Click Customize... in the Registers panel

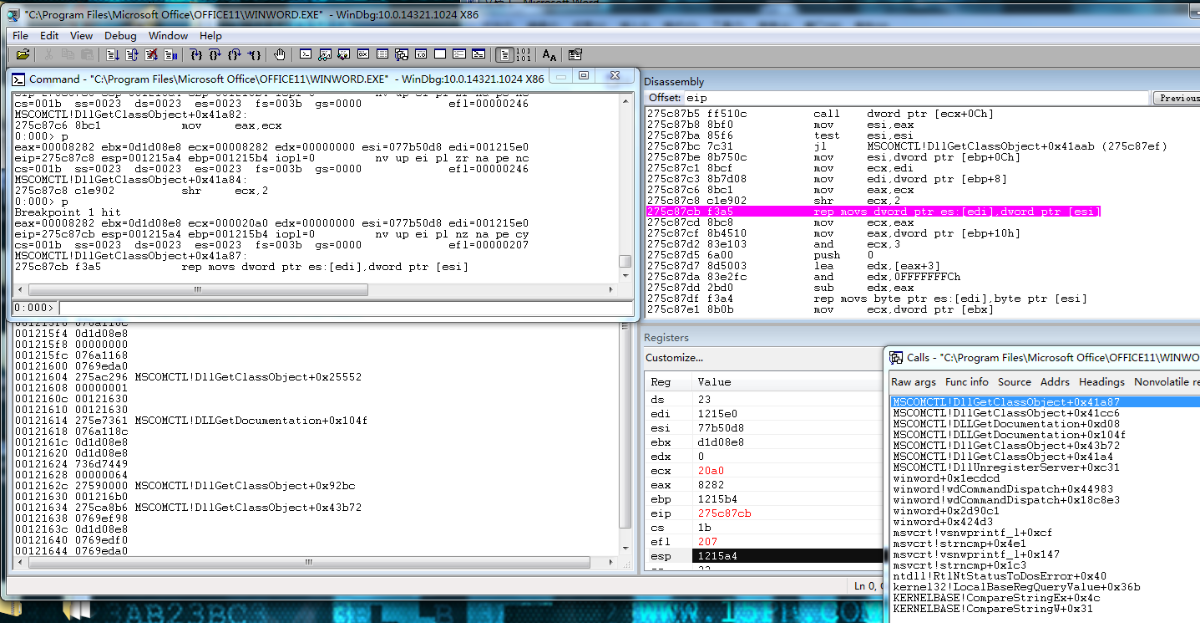(674, 358)
